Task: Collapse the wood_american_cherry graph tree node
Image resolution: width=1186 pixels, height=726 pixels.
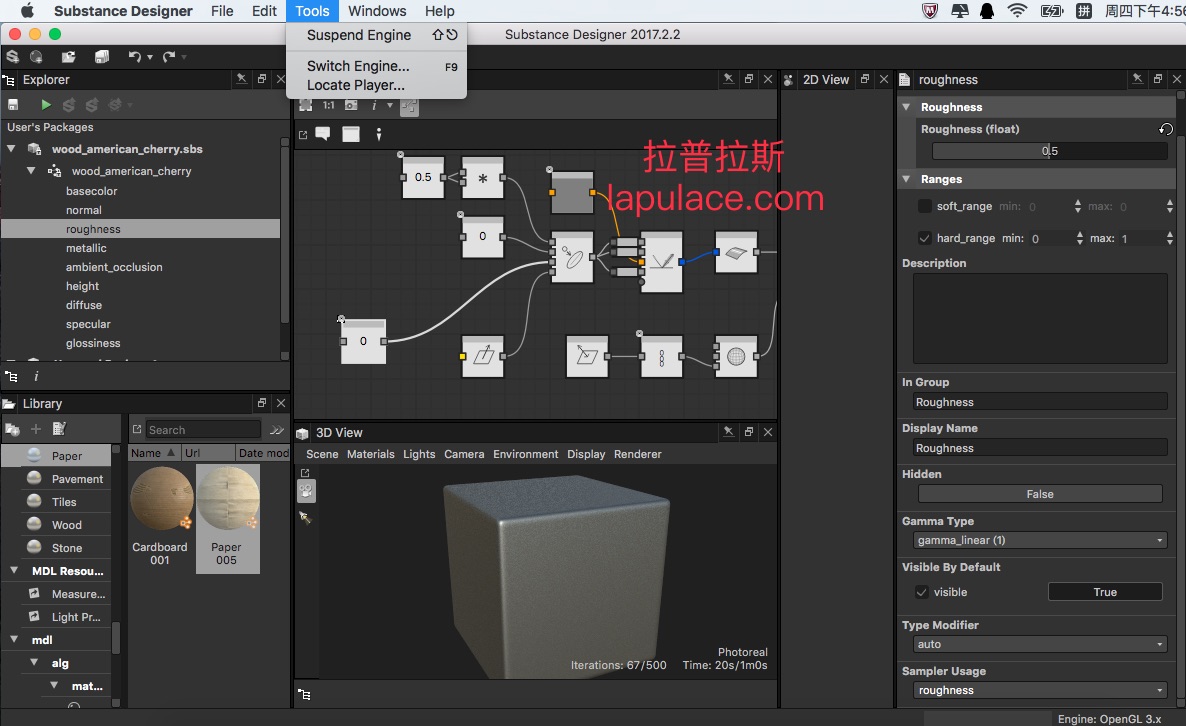Action: pos(31,171)
